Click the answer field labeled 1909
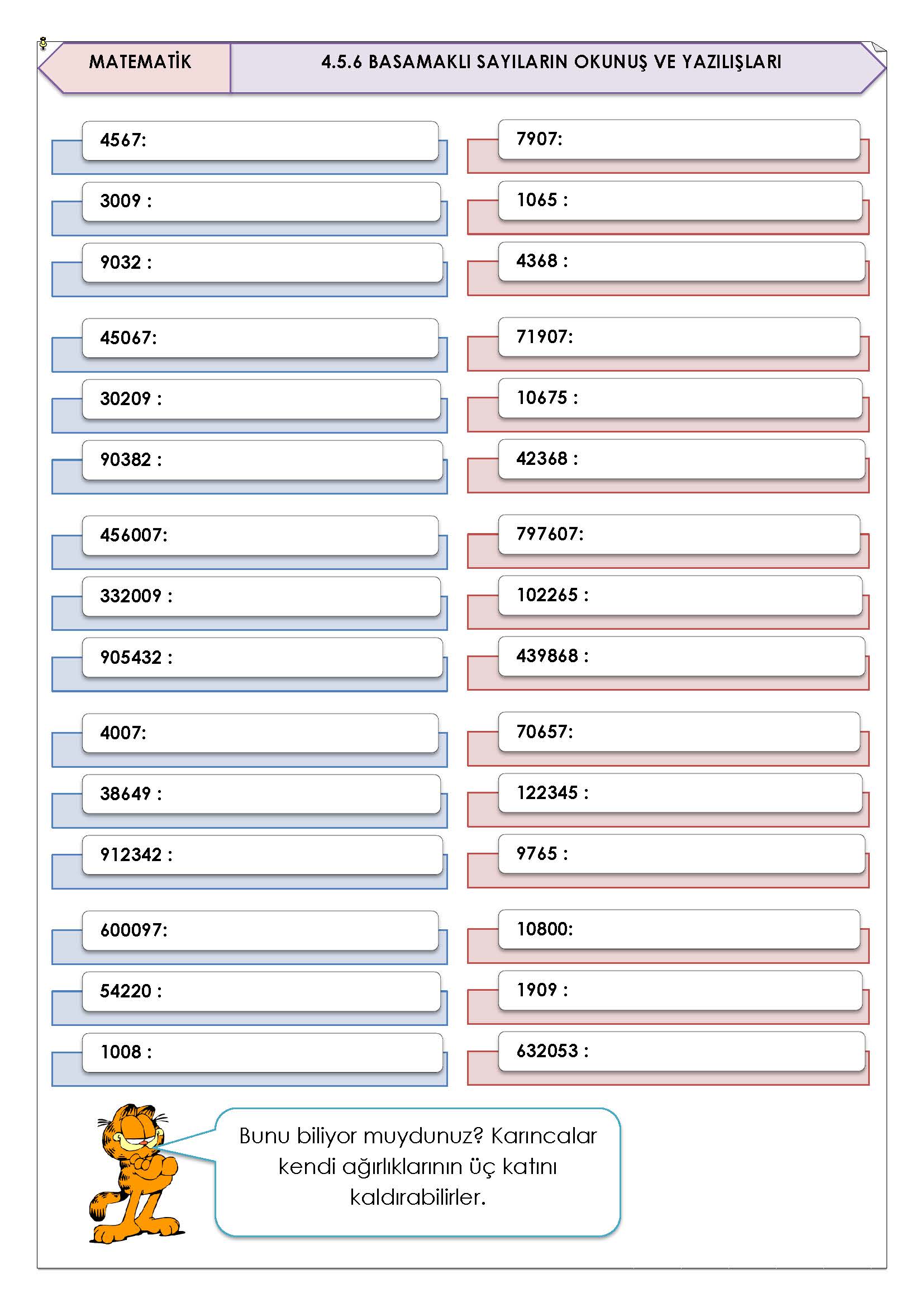The height and width of the screenshot is (1307, 924). click(x=680, y=991)
